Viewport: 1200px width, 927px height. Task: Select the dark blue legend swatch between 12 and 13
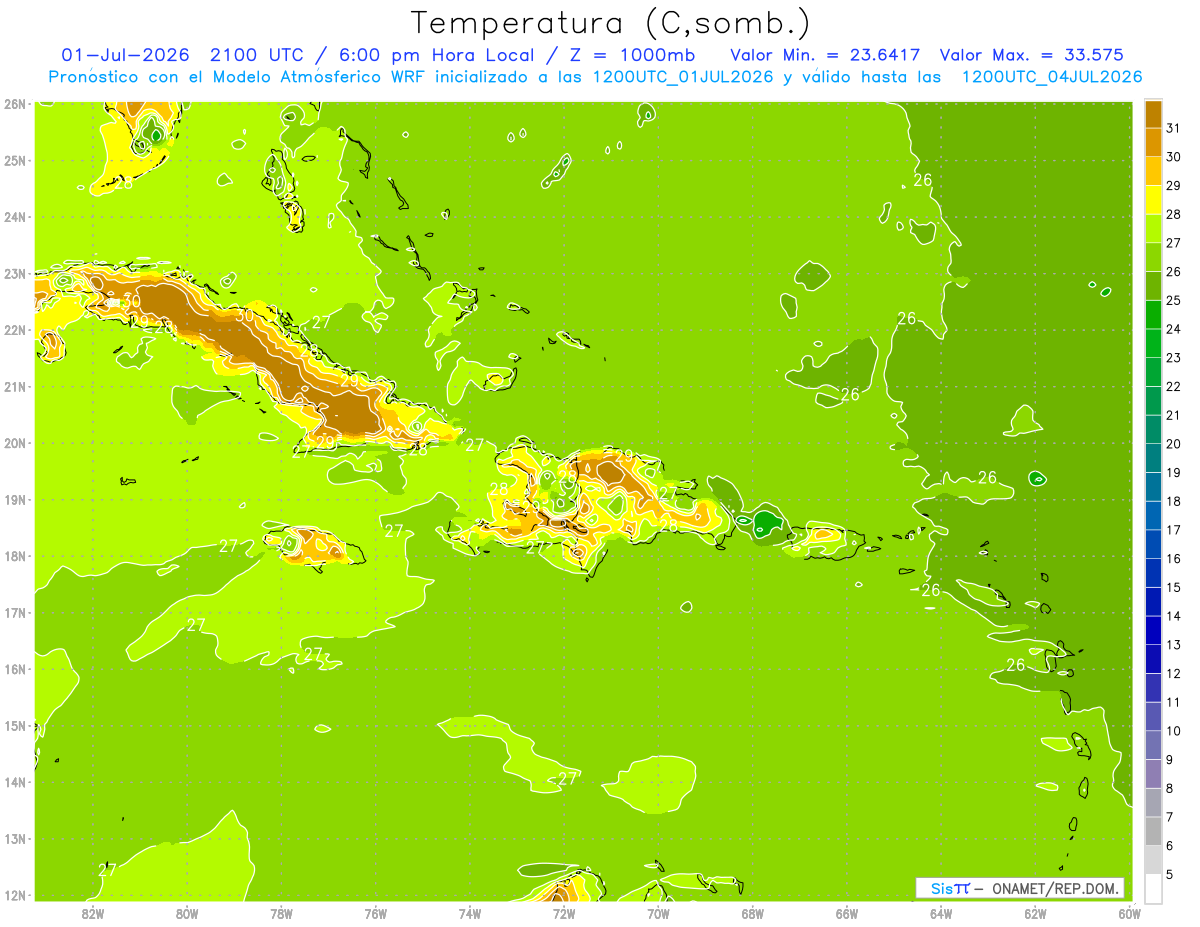[x=1153, y=659]
